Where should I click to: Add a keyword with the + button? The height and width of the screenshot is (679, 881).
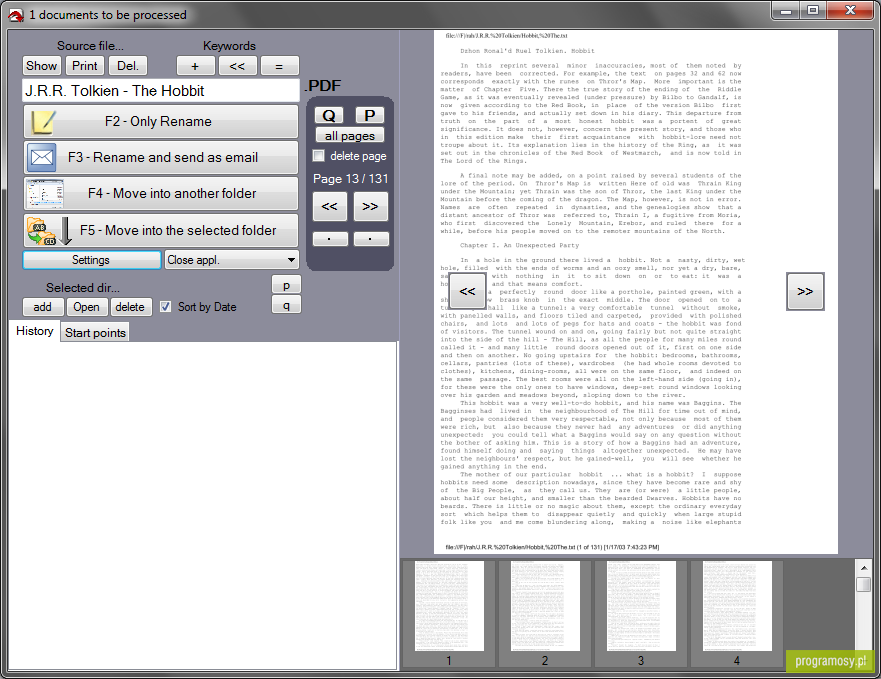[x=195, y=66]
